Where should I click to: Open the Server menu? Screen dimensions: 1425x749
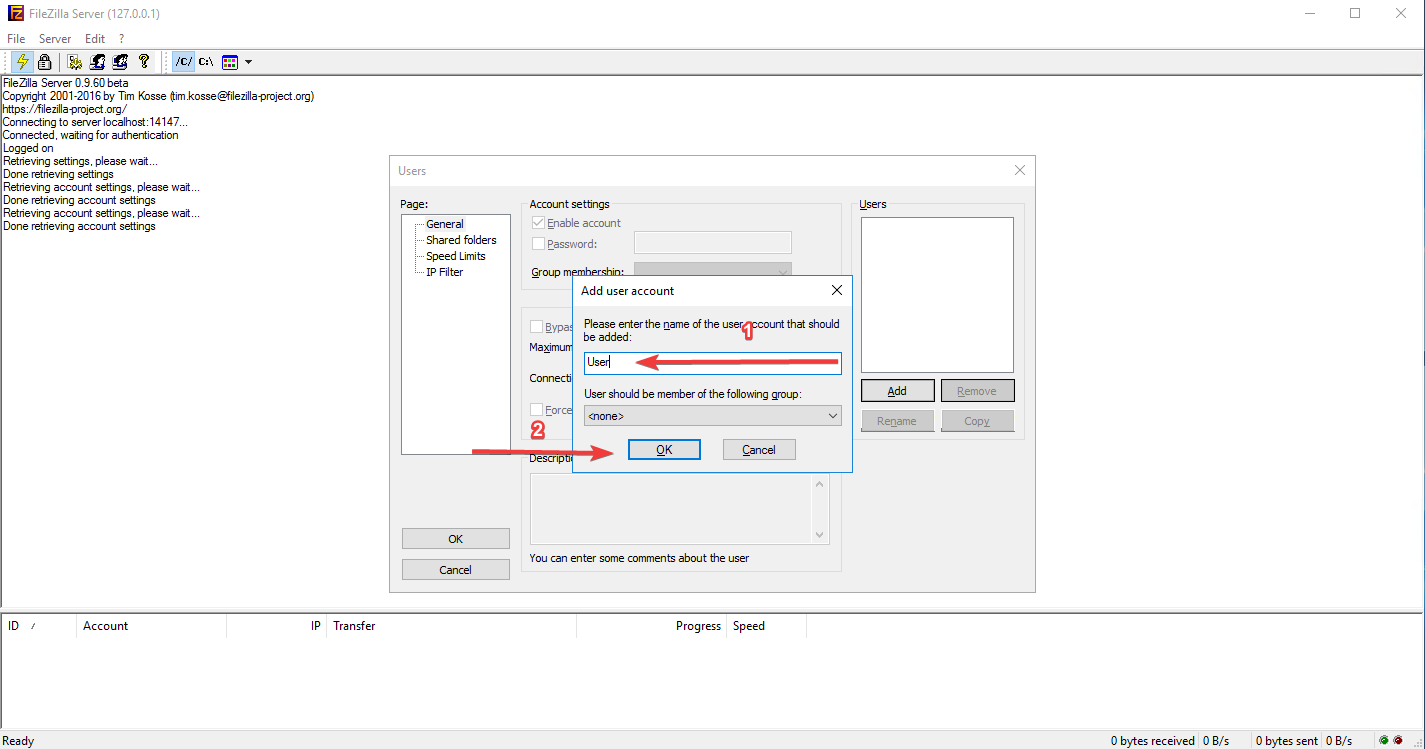[x=55, y=39]
